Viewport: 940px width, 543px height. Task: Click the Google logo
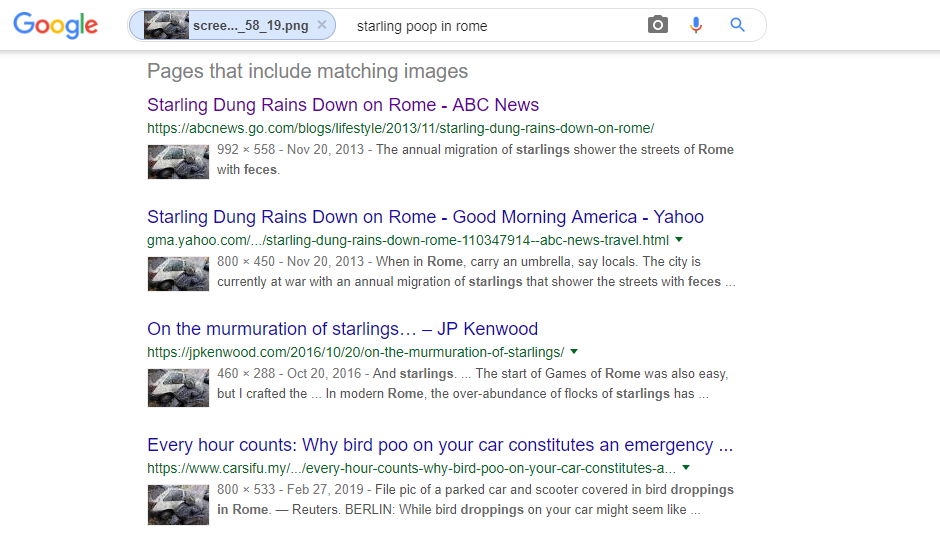(56, 26)
